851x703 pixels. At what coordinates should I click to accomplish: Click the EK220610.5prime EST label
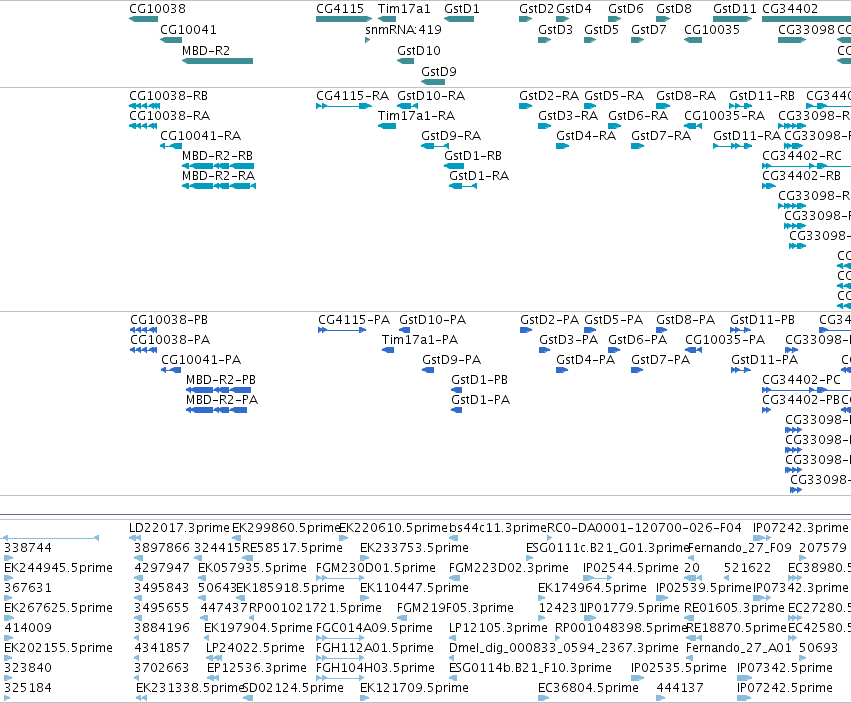click(x=393, y=528)
